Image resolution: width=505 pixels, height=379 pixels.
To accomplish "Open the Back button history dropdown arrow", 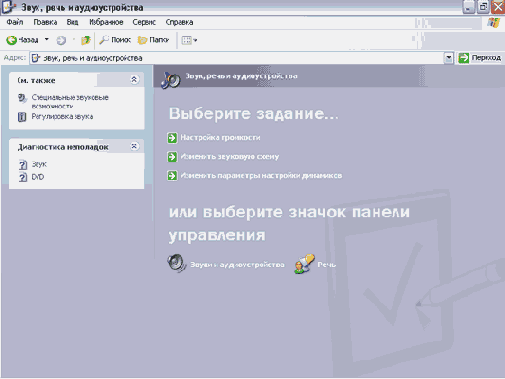I will coord(47,40).
